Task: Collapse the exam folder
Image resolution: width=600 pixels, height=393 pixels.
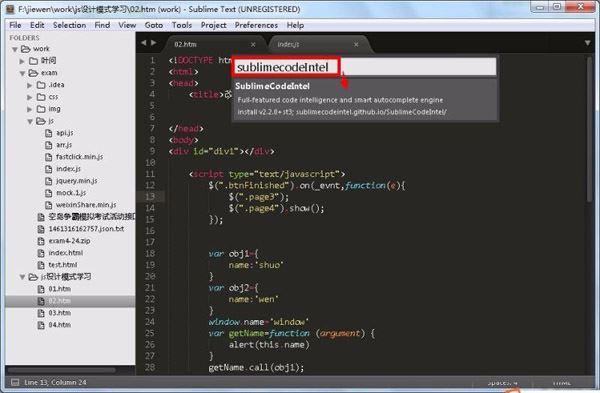Action: click(22, 73)
